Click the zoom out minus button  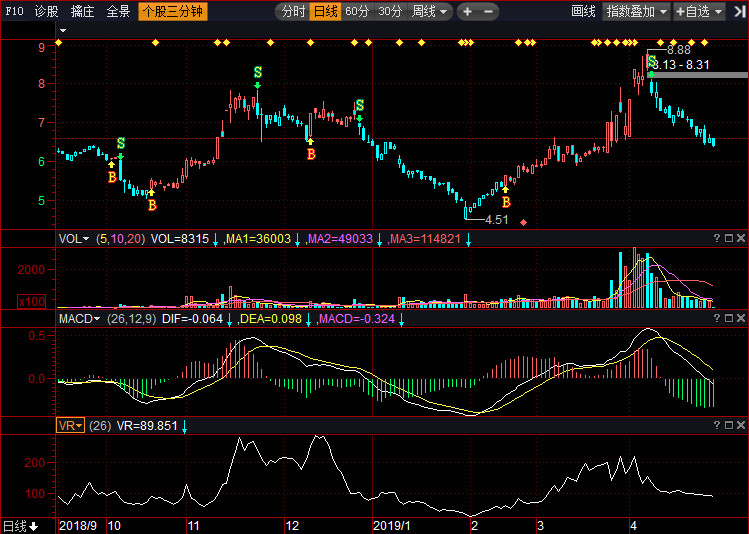(489, 12)
